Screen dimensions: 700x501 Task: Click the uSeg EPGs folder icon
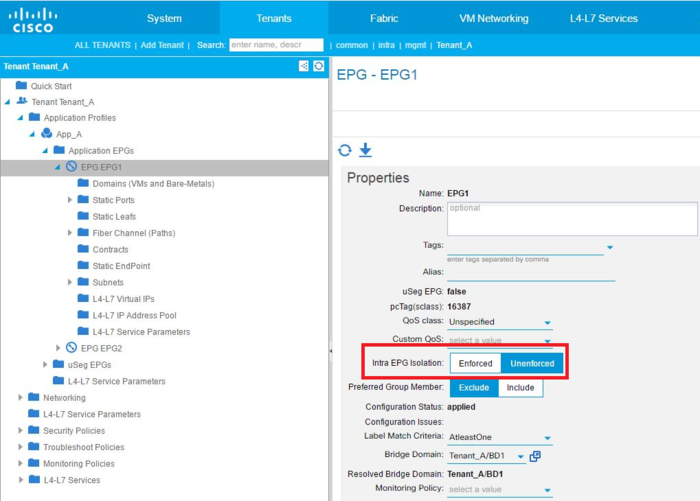[x=58, y=364]
